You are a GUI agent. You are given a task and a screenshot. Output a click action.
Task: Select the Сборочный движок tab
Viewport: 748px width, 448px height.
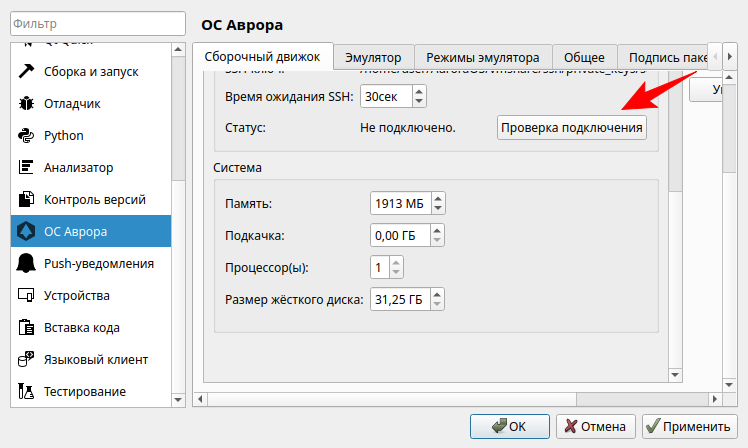pos(262,56)
